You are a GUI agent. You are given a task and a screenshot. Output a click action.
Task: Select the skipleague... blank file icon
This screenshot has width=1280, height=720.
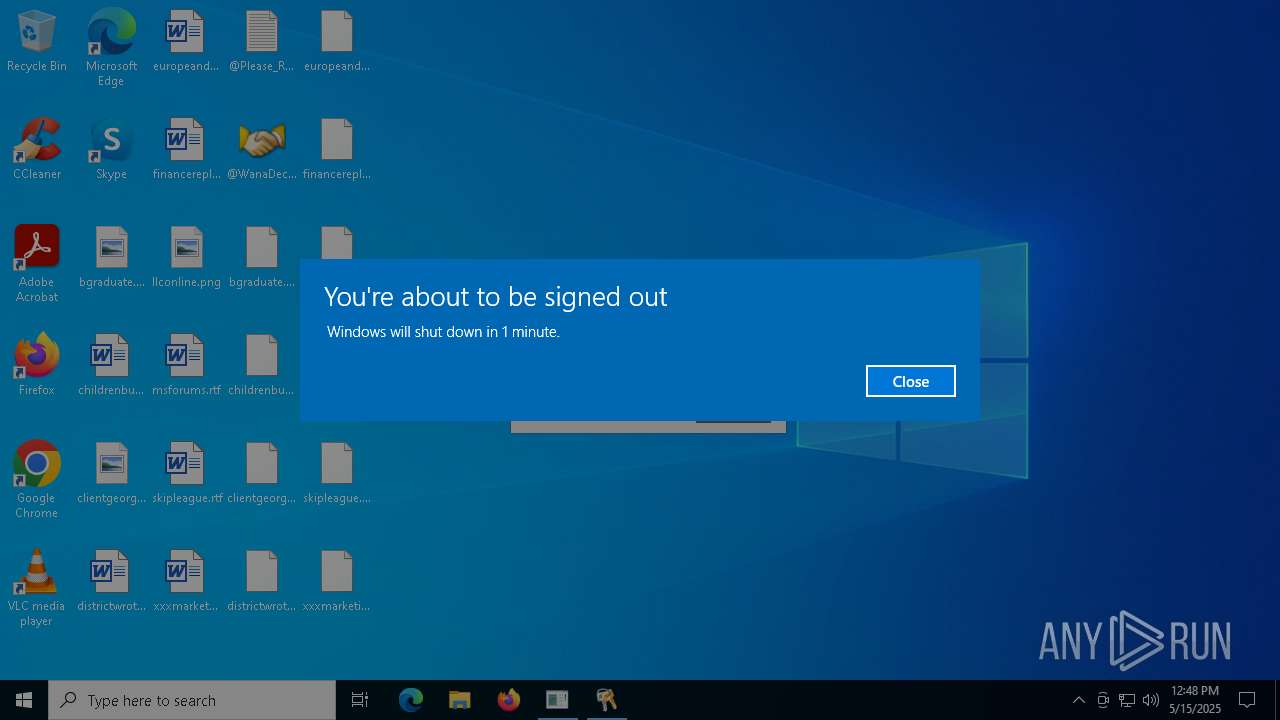(336, 473)
